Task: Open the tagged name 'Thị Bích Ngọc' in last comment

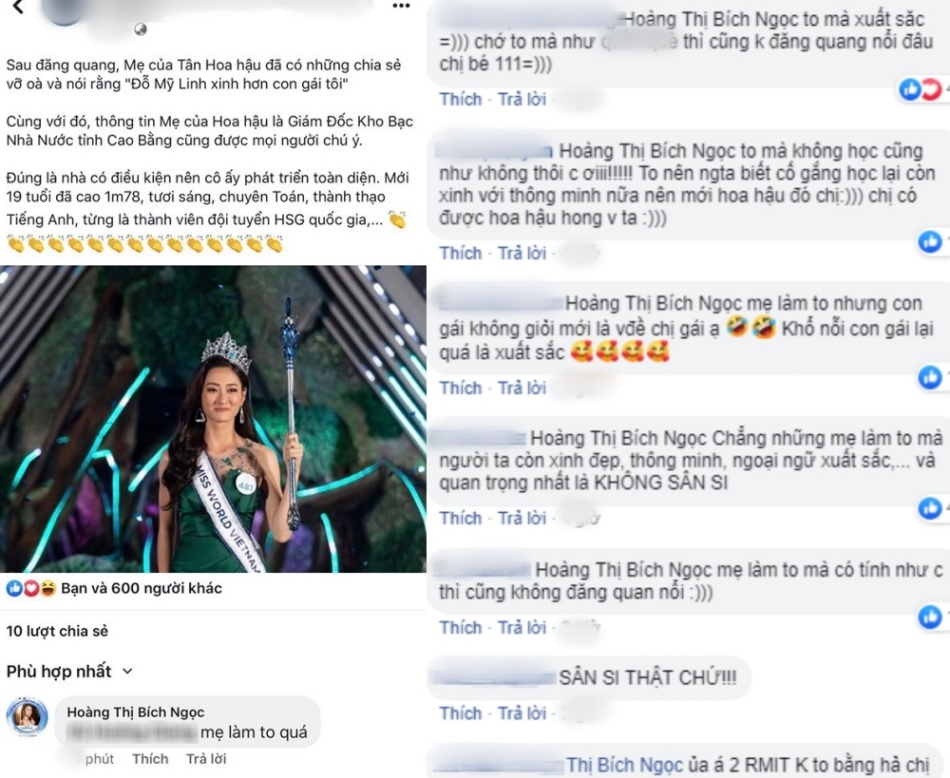Action: point(624,765)
